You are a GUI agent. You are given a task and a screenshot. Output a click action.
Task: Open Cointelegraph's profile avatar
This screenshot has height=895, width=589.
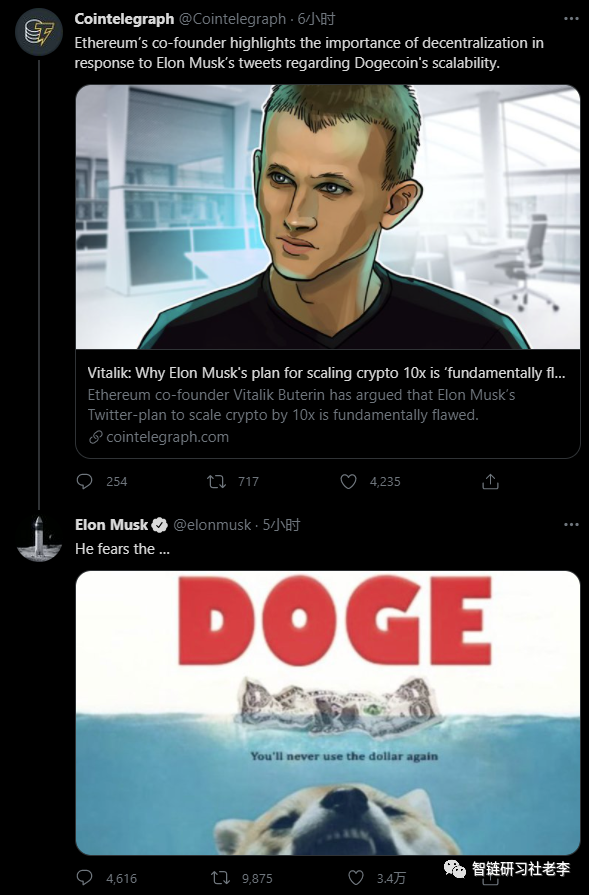39,32
